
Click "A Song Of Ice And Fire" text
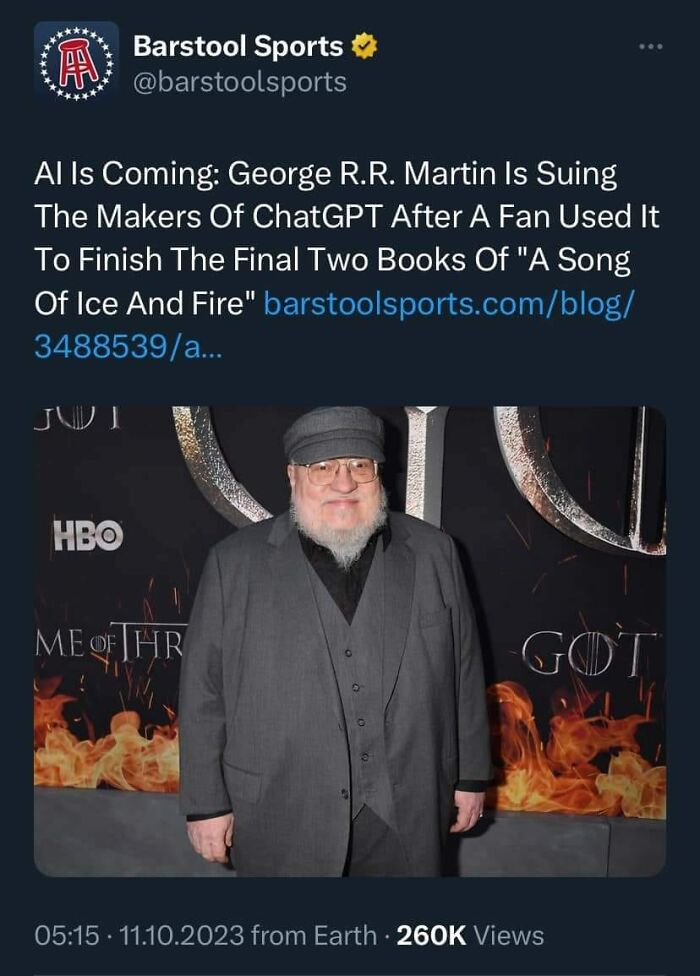pos(331,282)
